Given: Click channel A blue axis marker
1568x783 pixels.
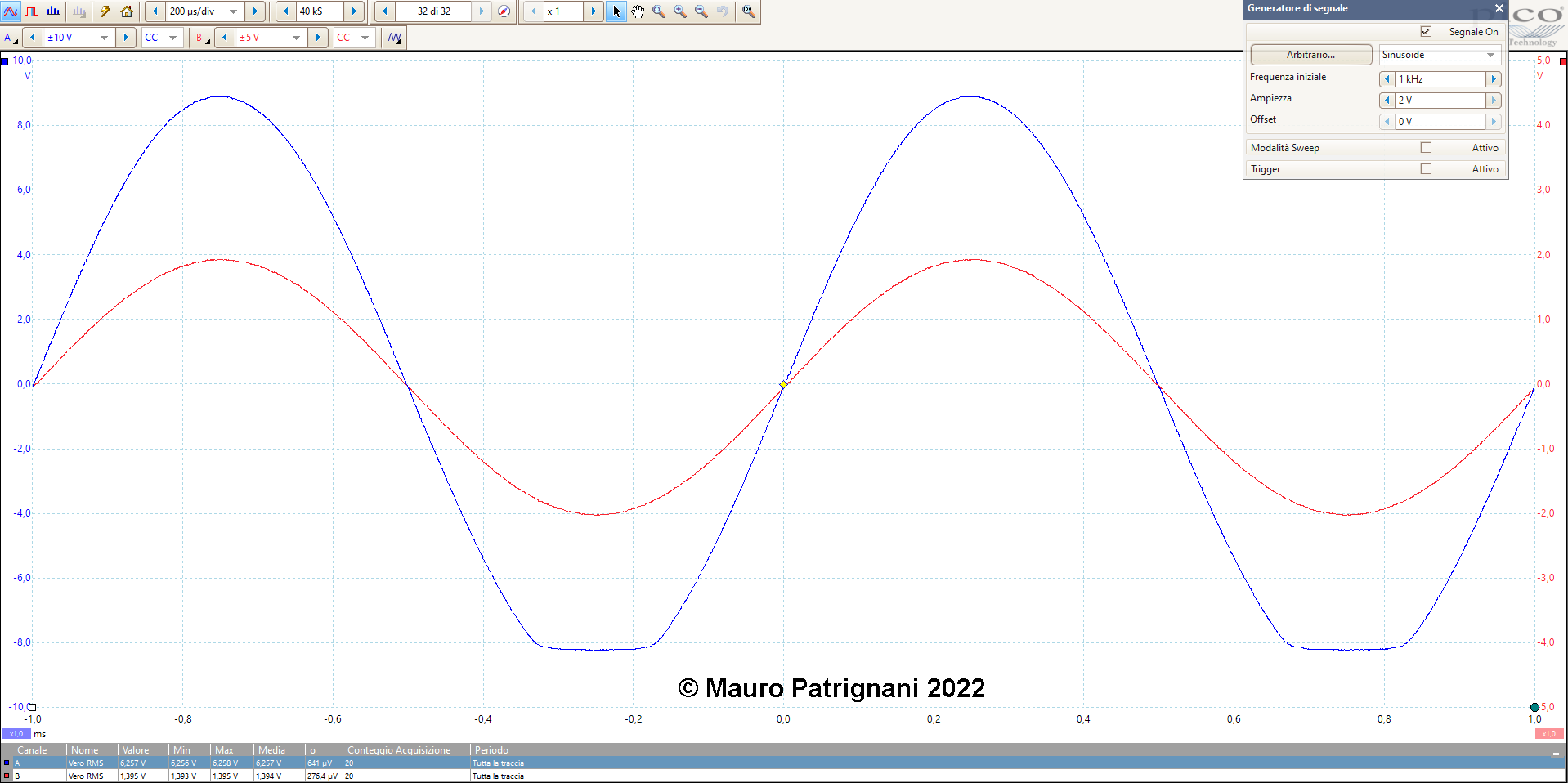Looking at the screenshot, I should 5,61.
